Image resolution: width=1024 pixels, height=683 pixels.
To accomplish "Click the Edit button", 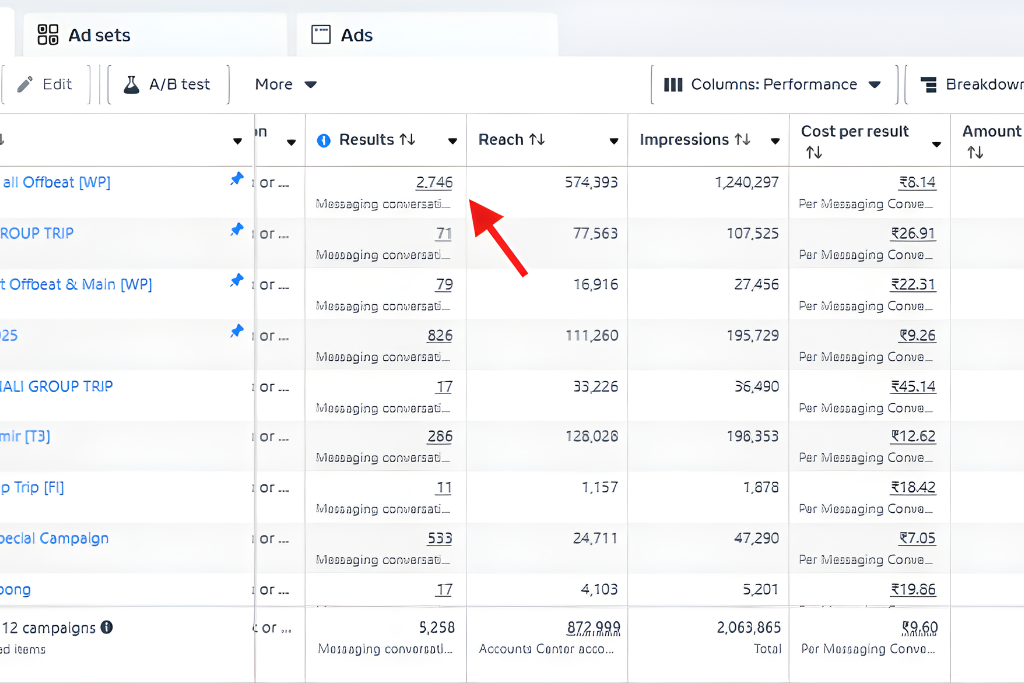I will click(x=45, y=85).
